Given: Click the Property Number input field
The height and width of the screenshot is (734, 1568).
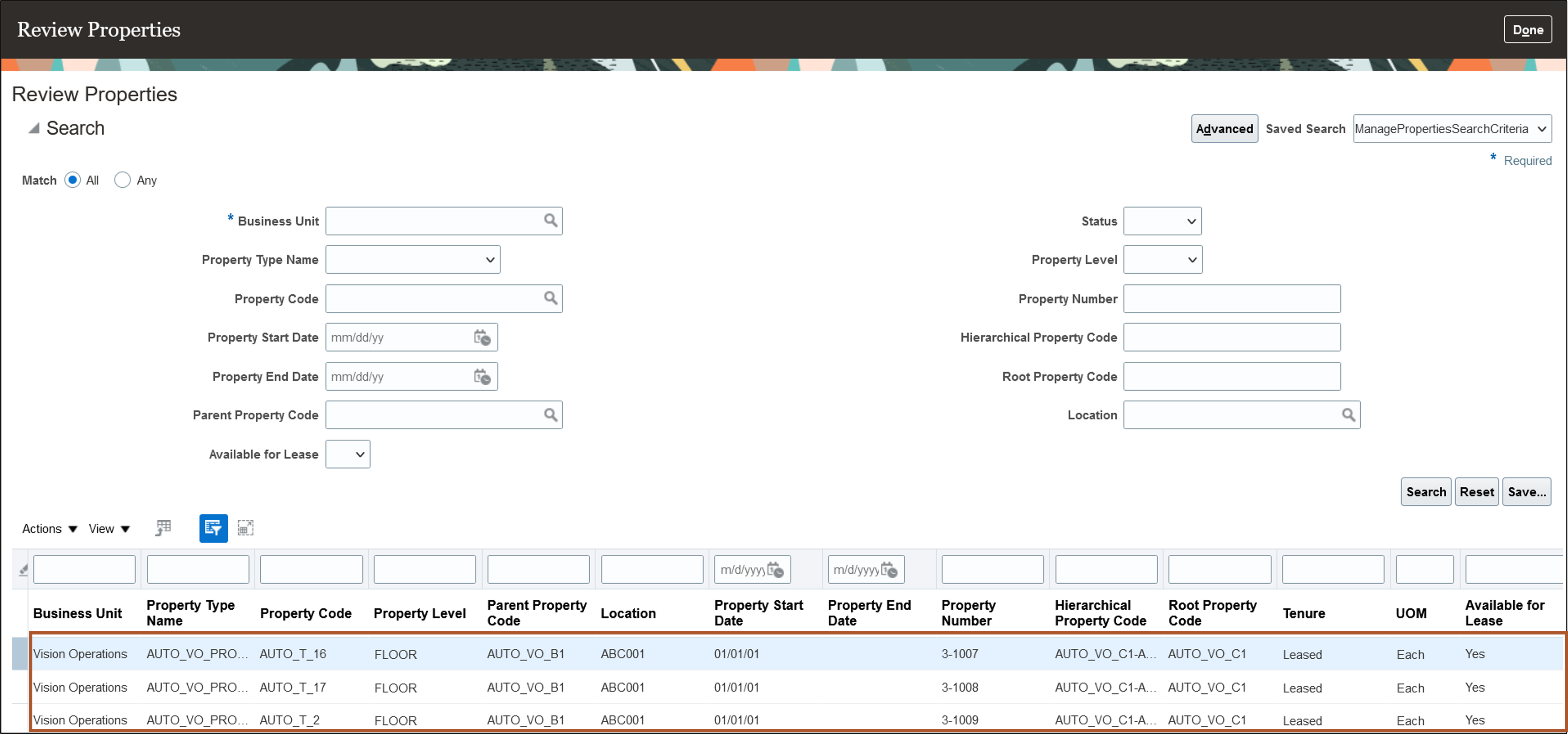Looking at the screenshot, I should (1232, 299).
